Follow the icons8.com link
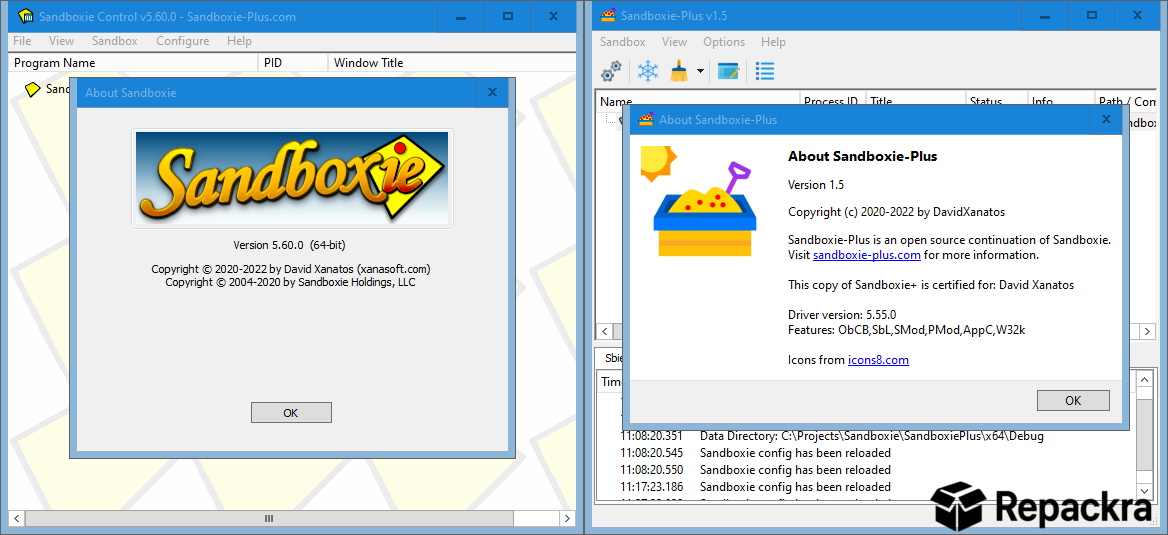Viewport: 1168px width, 535px height. click(x=878, y=360)
